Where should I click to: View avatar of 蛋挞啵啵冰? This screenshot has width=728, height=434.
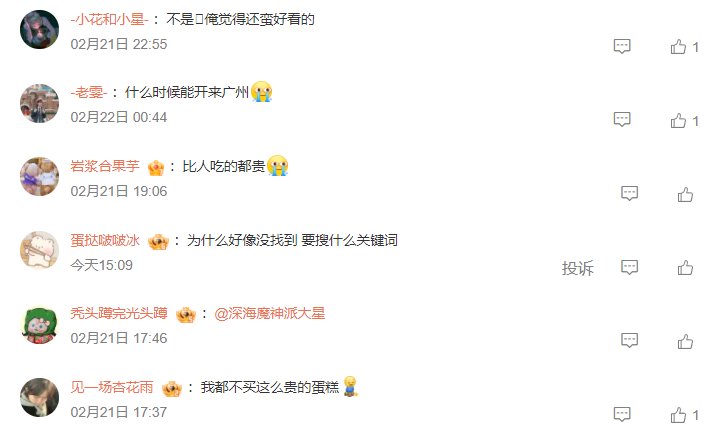pos(39,250)
